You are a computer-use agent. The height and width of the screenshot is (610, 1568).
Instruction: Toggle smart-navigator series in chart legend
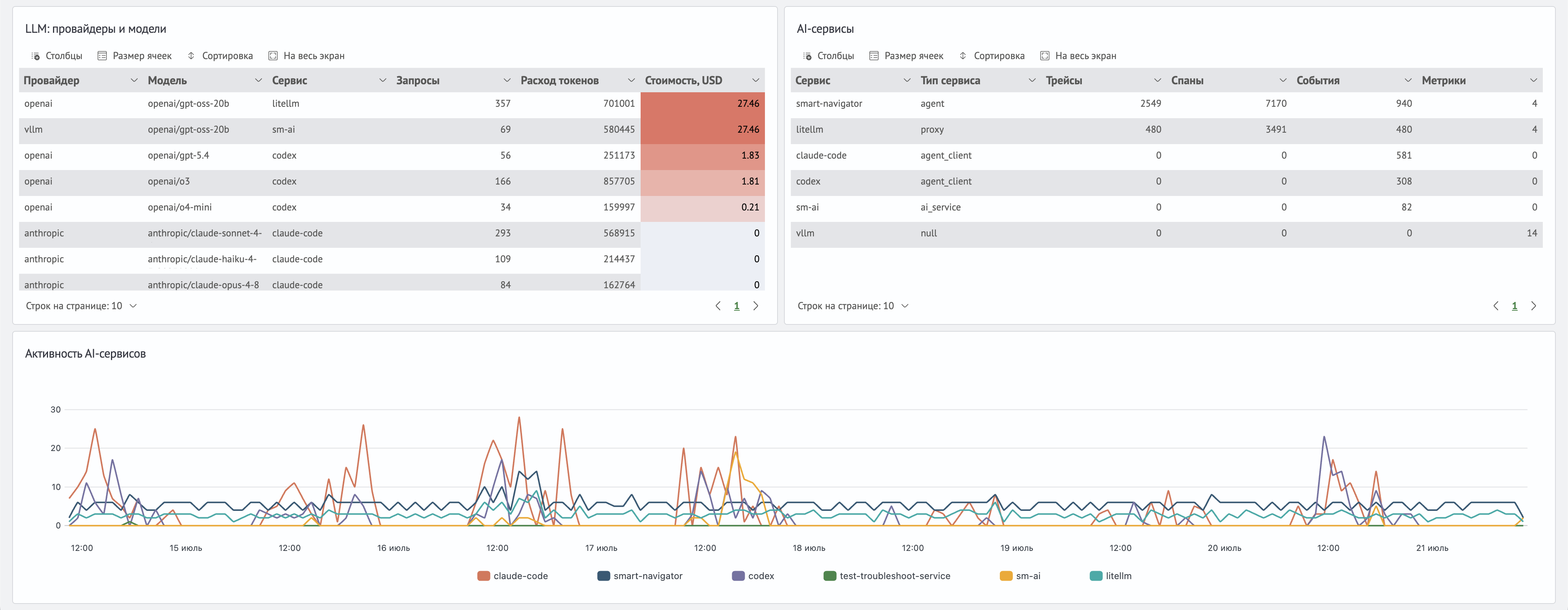tap(640, 576)
